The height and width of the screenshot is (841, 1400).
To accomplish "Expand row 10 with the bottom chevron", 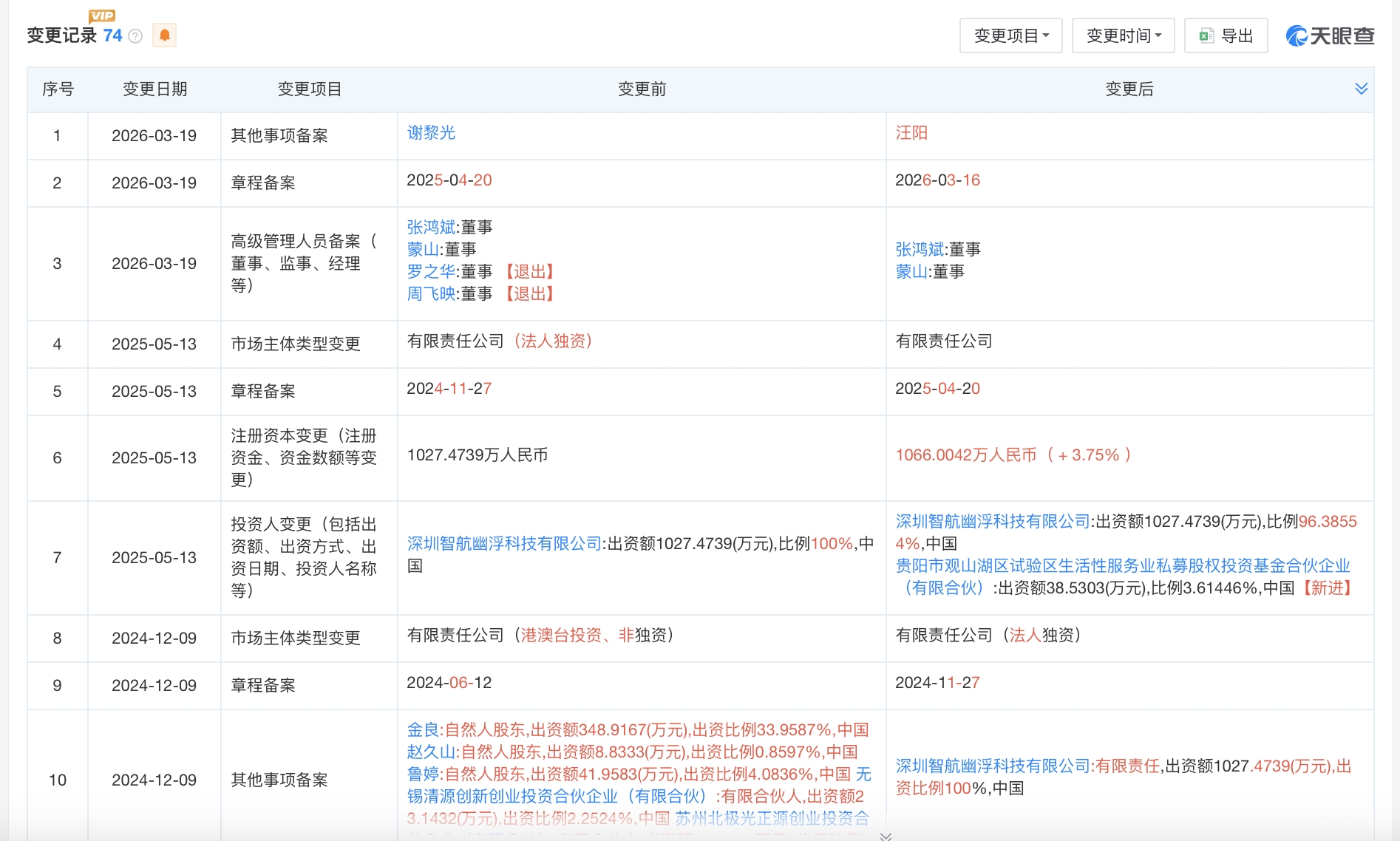I will pos(886,836).
